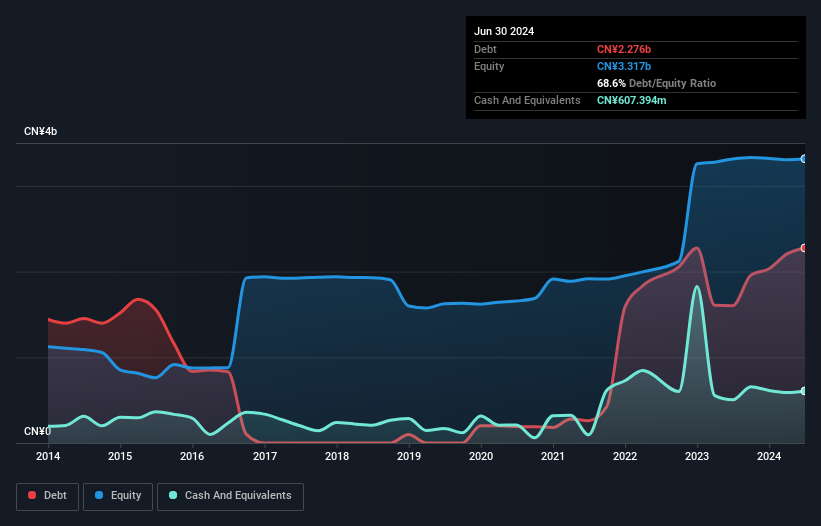Select the 2023 x-axis label

(x=697, y=457)
